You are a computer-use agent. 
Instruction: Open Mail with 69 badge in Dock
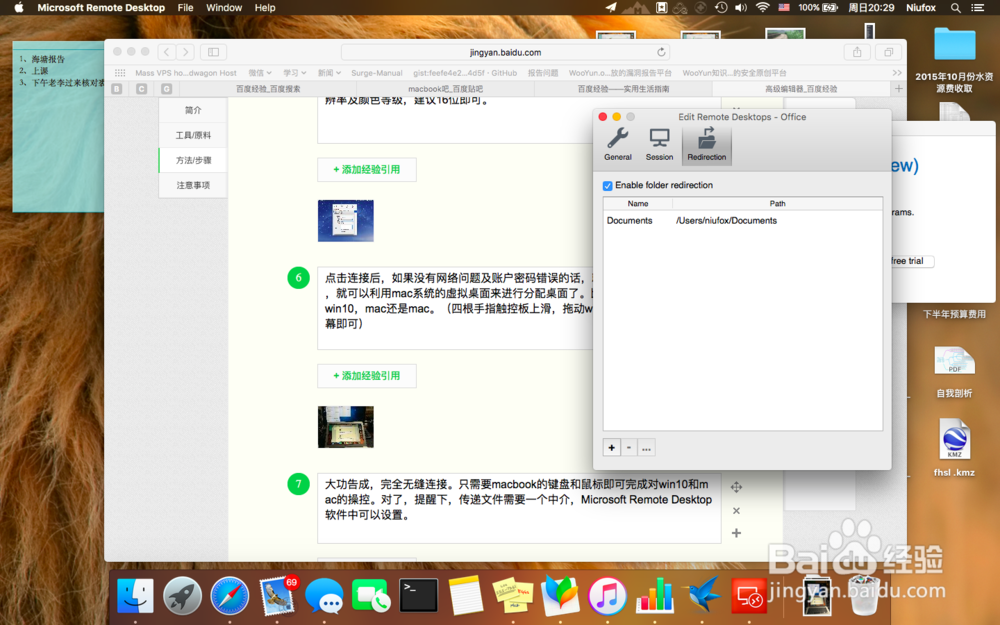coord(277,596)
